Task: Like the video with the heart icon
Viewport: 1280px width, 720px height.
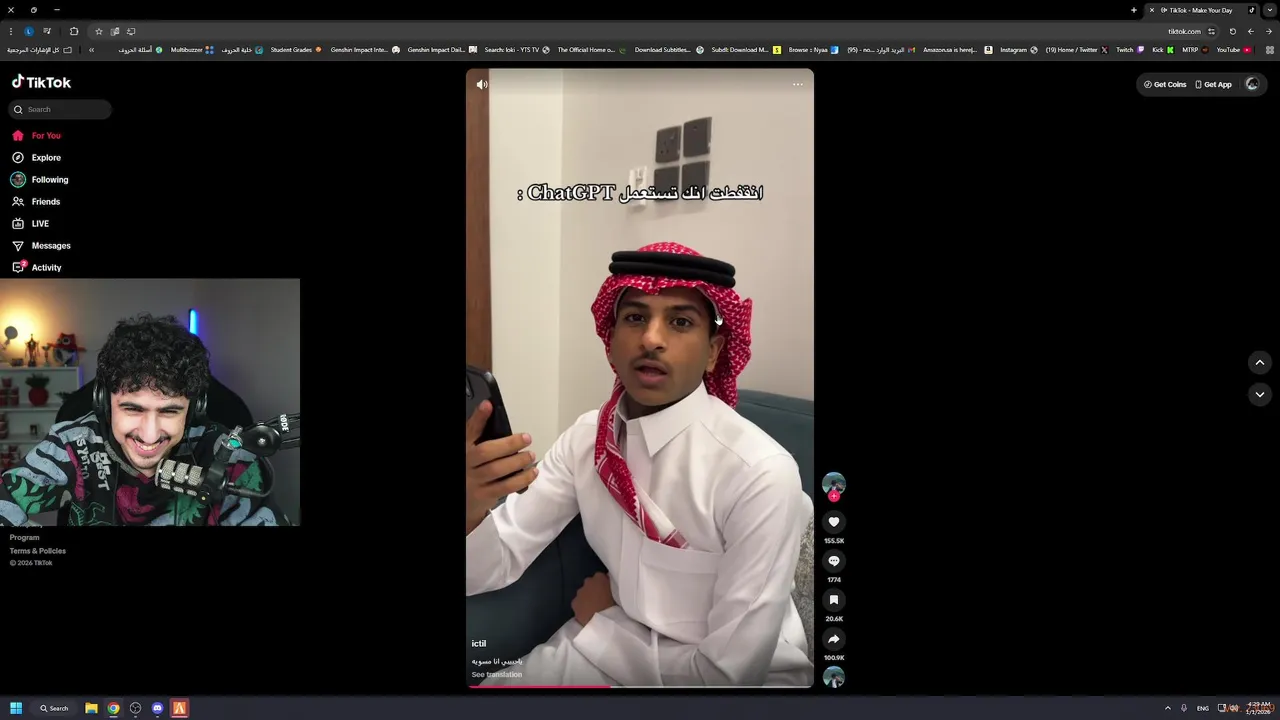Action: [834, 522]
